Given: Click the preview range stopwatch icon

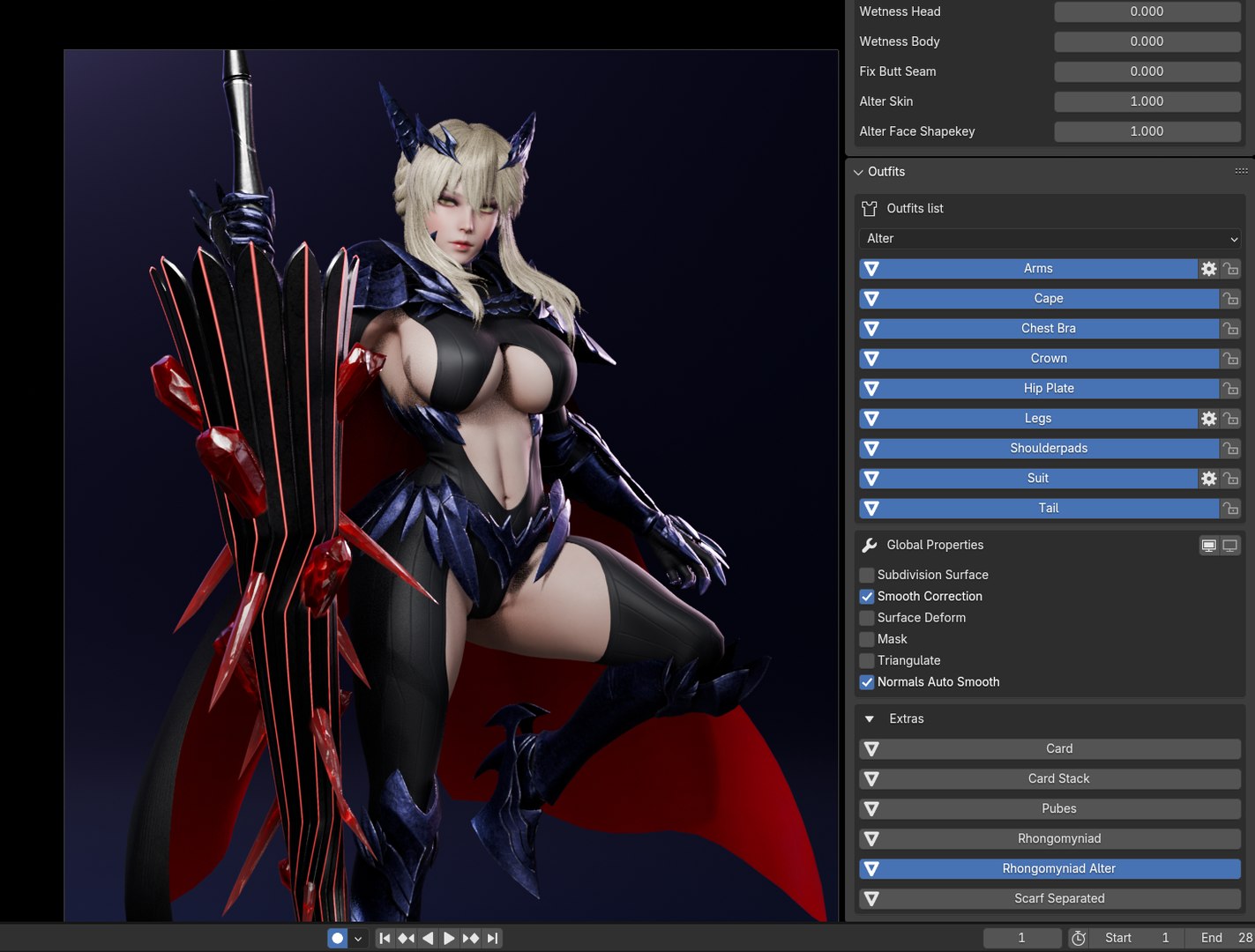Looking at the screenshot, I should (x=1078, y=938).
